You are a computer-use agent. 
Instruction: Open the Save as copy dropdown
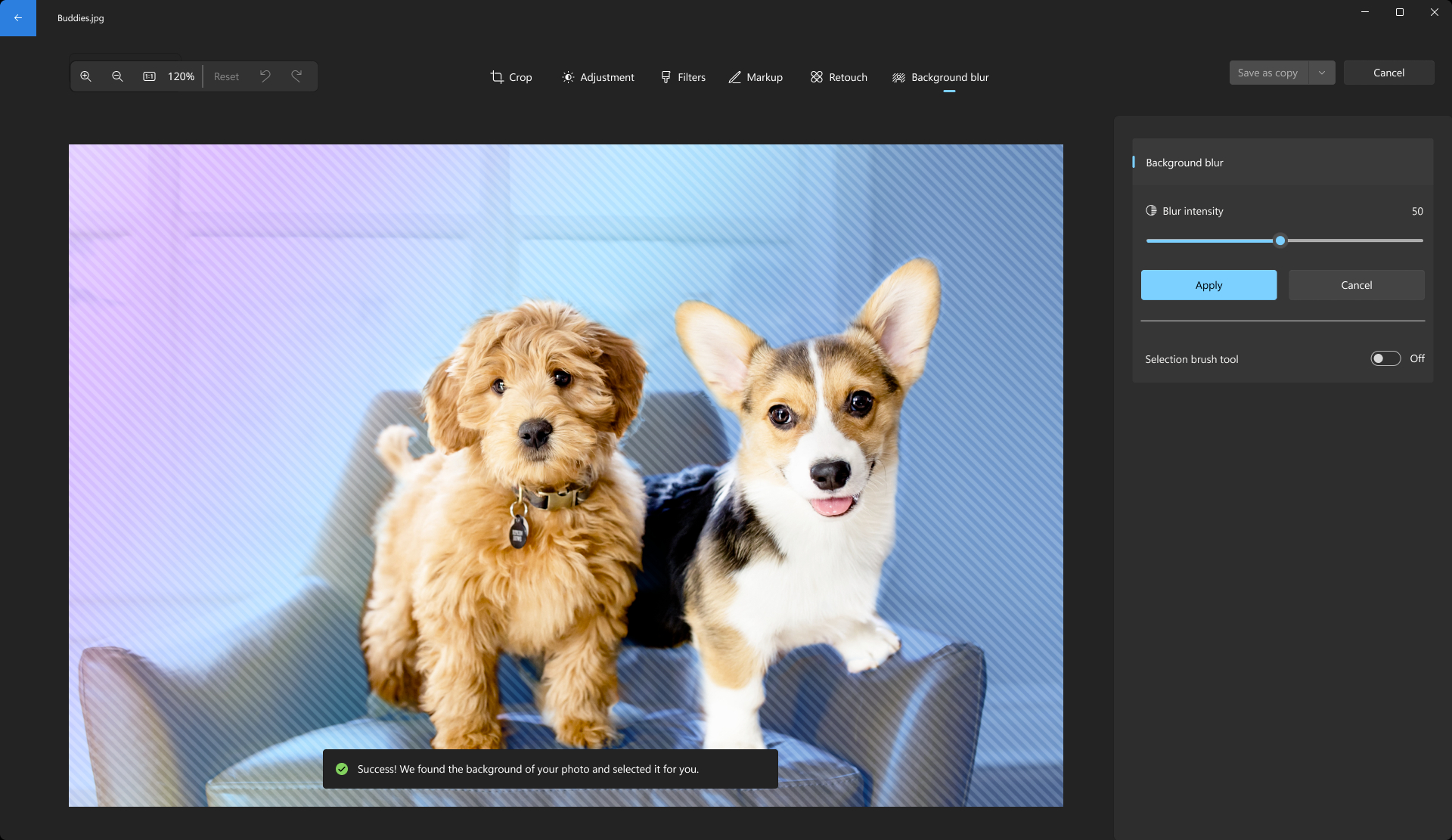(1321, 72)
